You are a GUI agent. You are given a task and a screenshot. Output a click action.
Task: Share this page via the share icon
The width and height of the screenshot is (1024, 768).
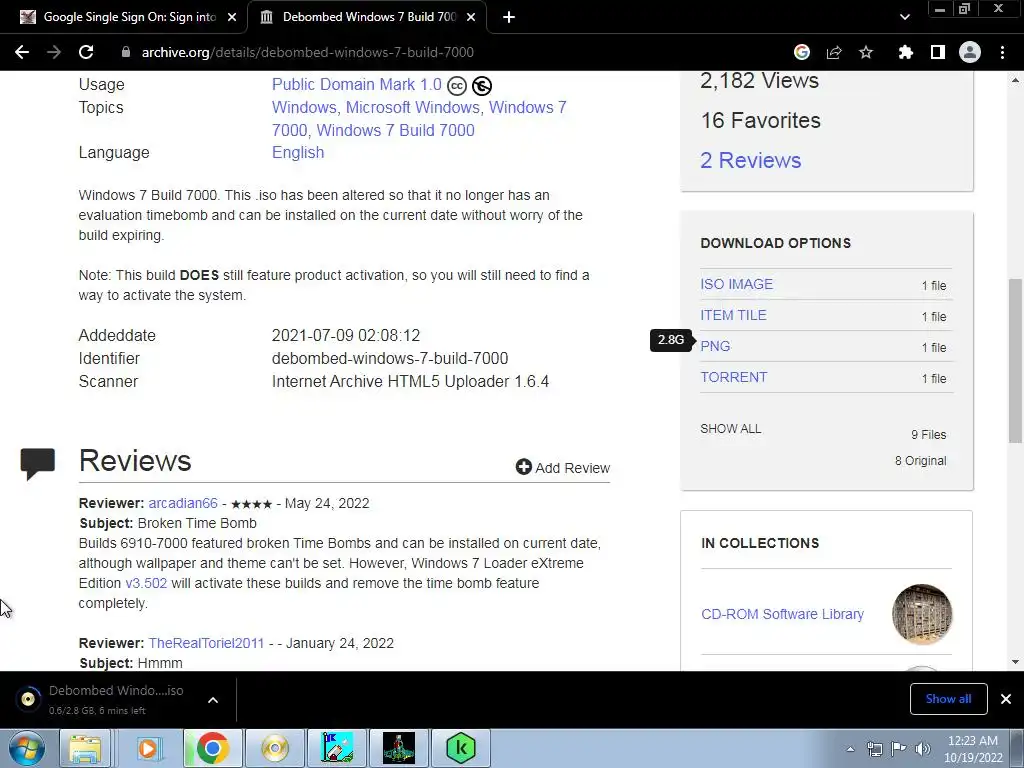point(834,52)
